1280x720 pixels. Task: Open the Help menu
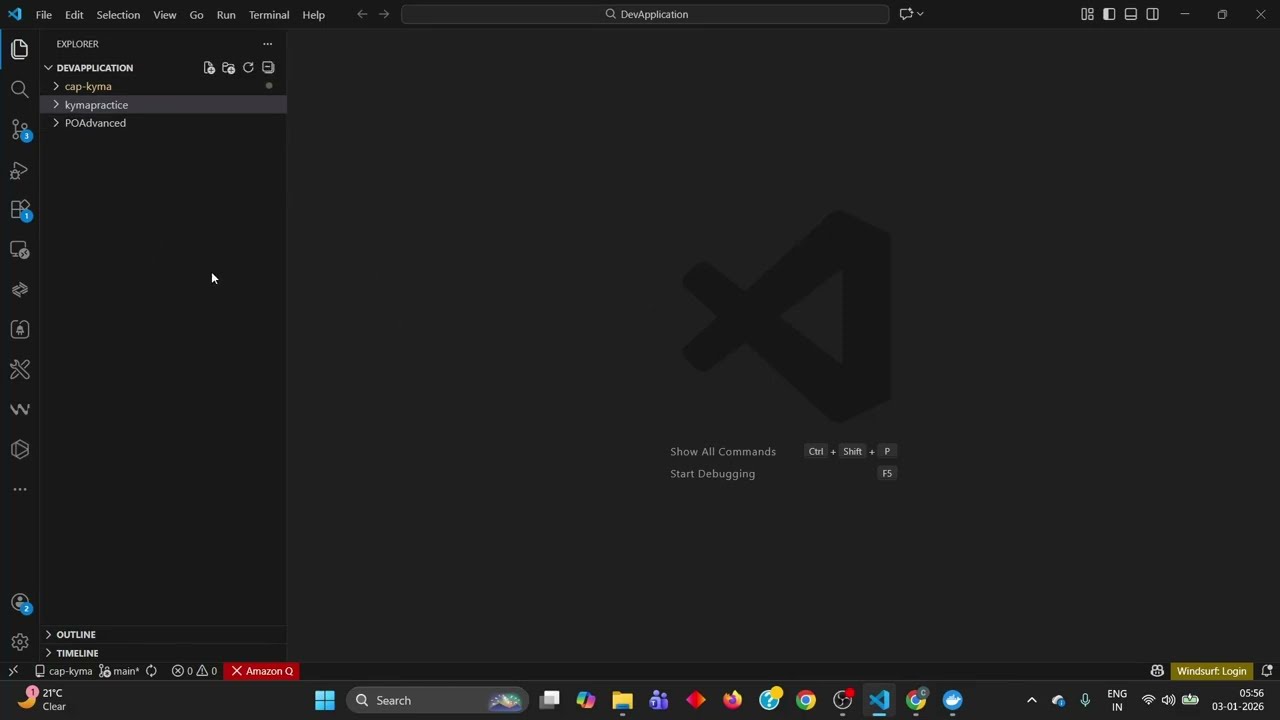pos(314,15)
